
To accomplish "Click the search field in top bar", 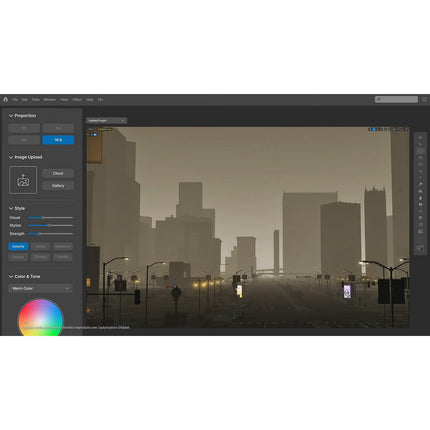I will click(396, 99).
